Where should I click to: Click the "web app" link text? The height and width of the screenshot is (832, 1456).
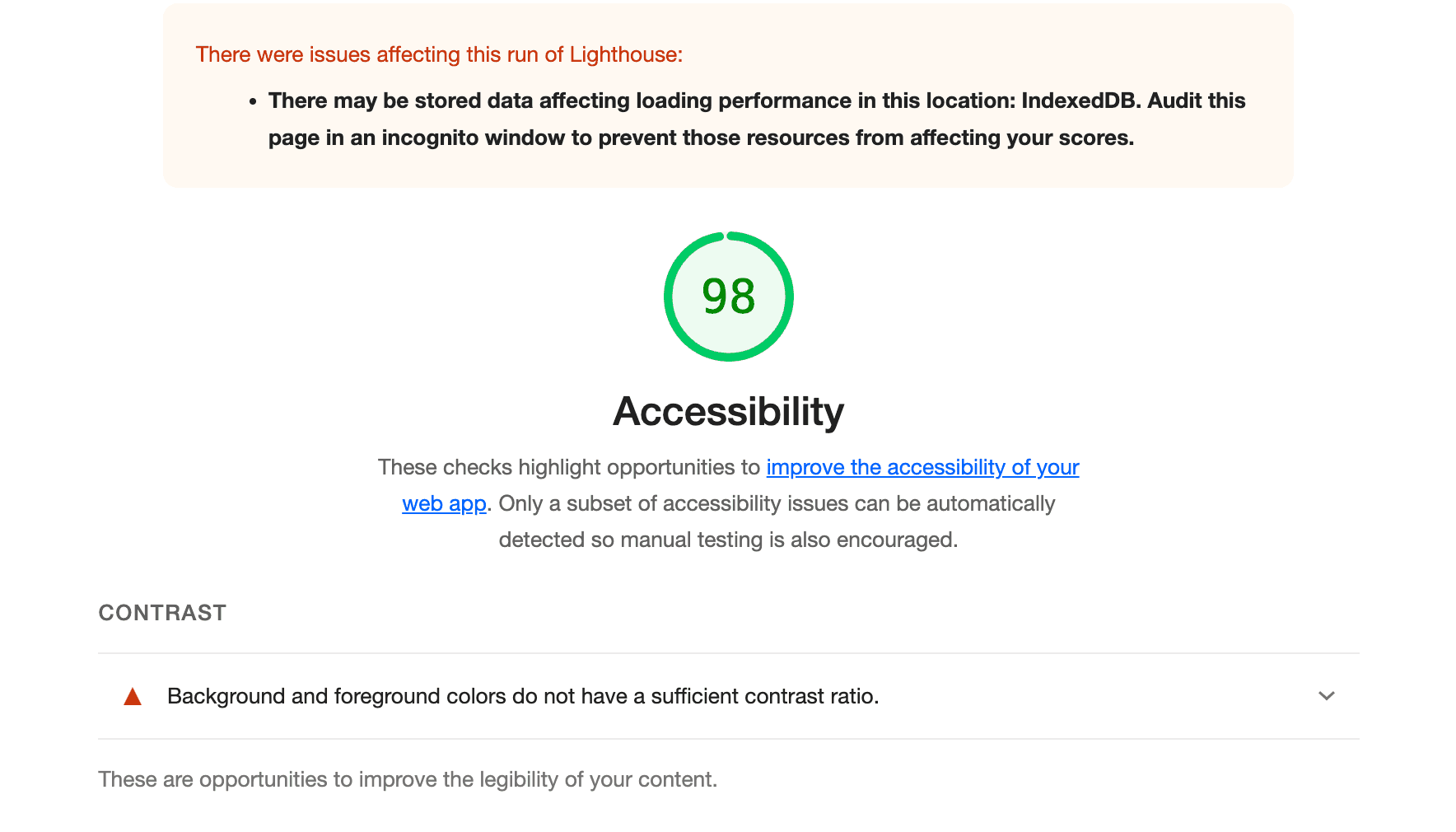tap(444, 503)
